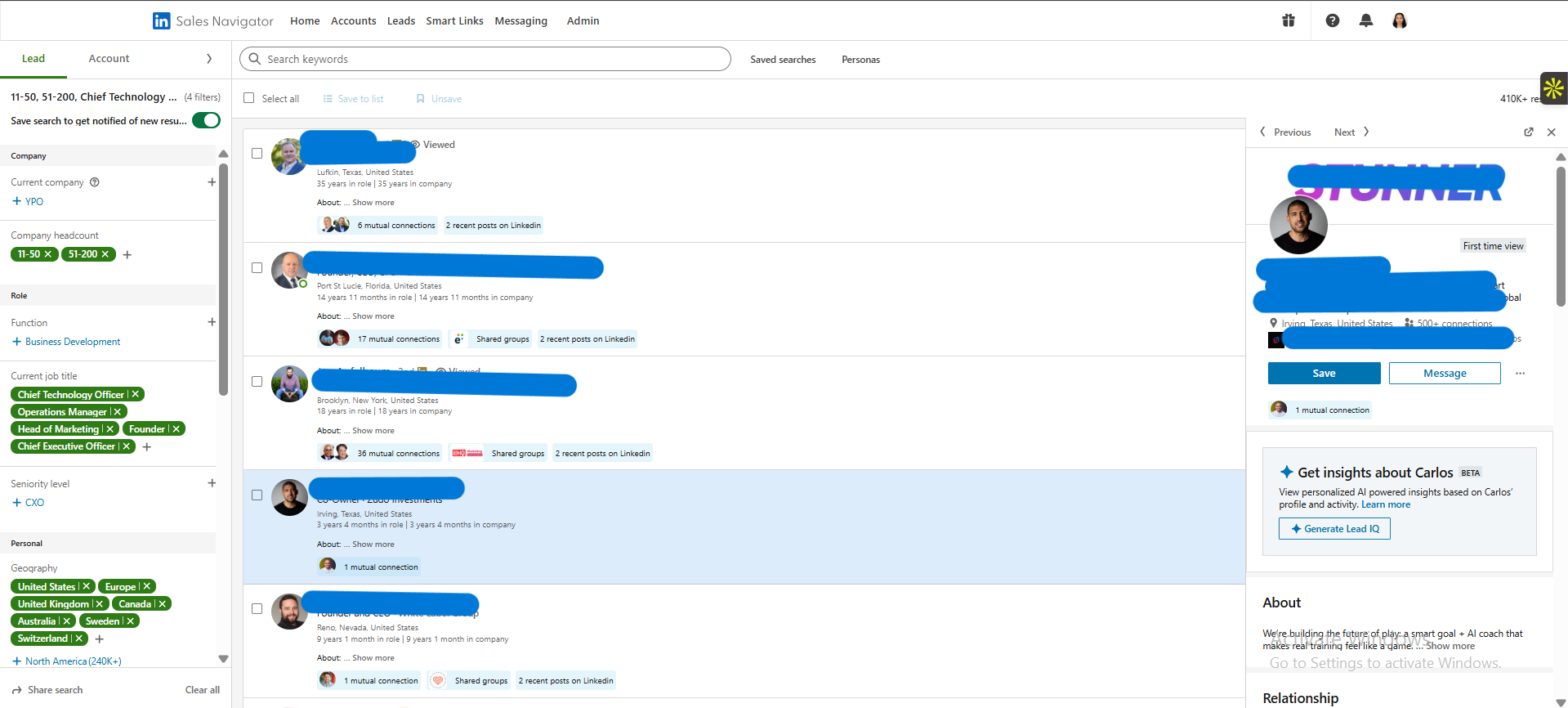
Task: Check the Select all checkbox
Action: [x=249, y=98]
